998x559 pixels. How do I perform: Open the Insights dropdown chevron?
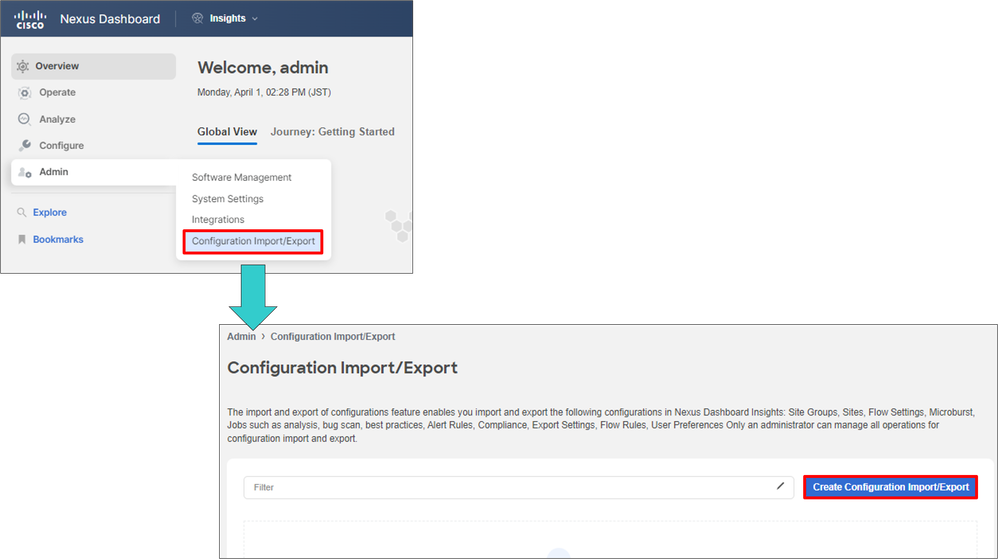[255, 19]
